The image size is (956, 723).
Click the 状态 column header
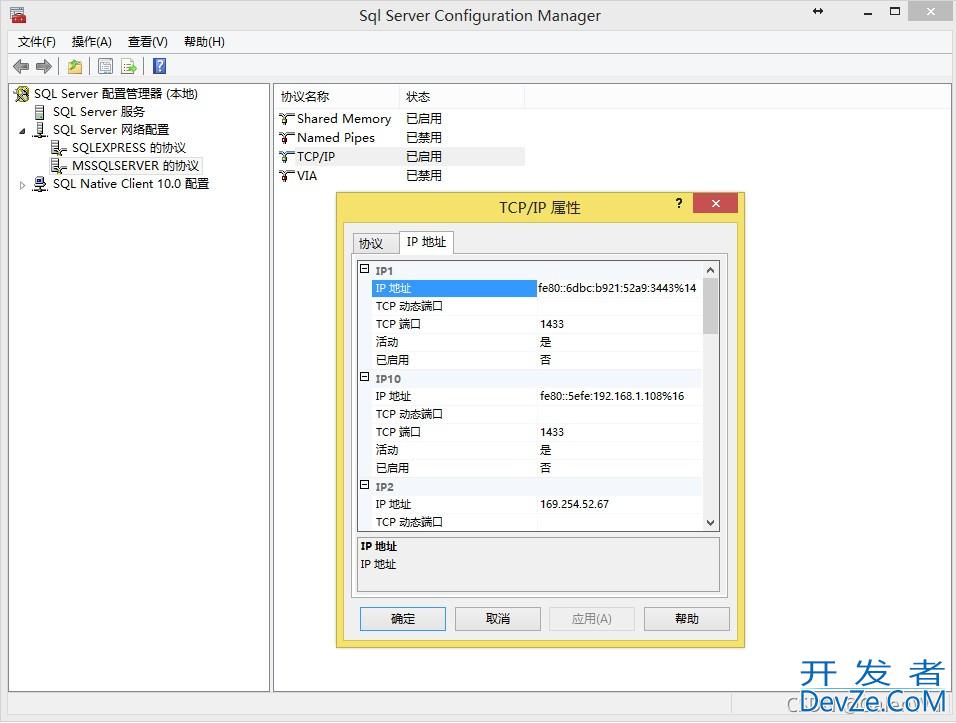pyautogui.click(x=462, y=96)
